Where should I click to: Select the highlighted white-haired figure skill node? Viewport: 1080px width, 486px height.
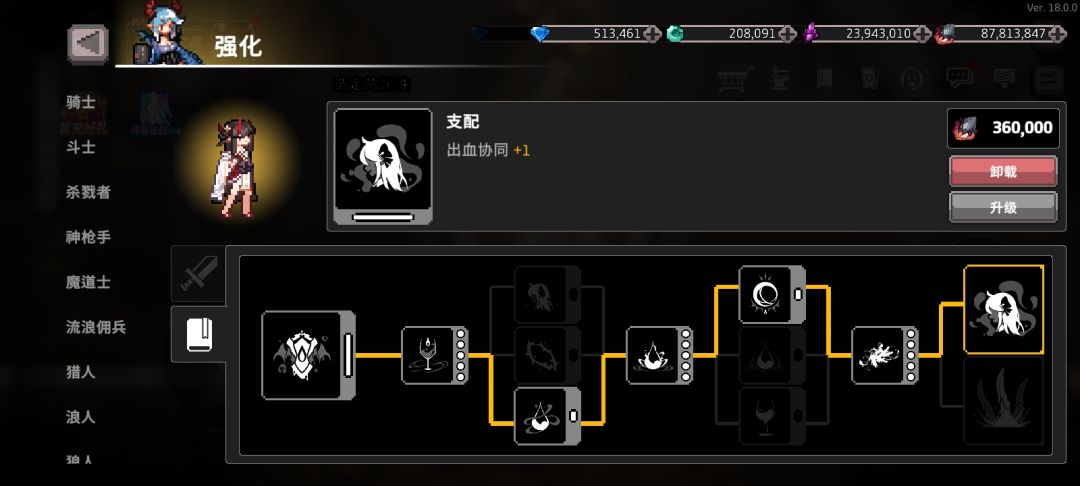click(1004, 309)
